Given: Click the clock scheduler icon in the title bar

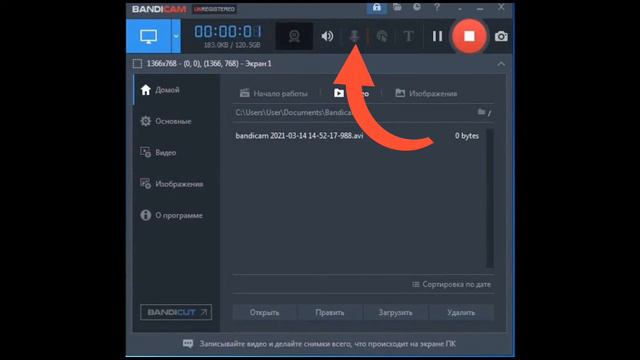Looking at the screenshot, I should pyautogui.click(x=417, y=7).
